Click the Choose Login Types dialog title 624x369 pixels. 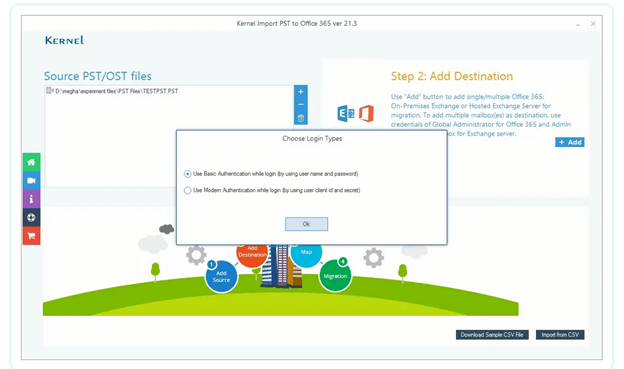312,139
